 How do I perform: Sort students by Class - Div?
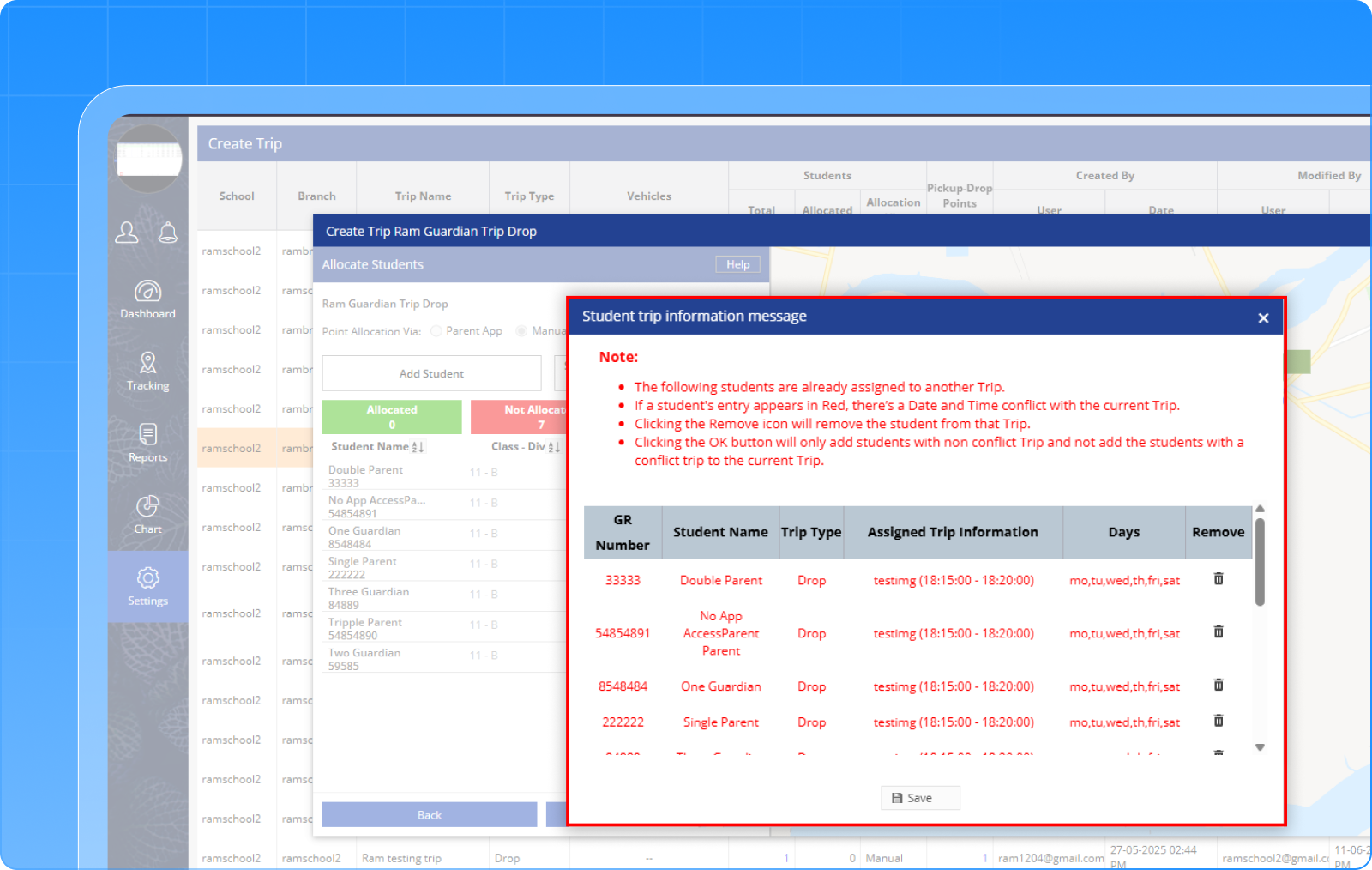point(554,447)
